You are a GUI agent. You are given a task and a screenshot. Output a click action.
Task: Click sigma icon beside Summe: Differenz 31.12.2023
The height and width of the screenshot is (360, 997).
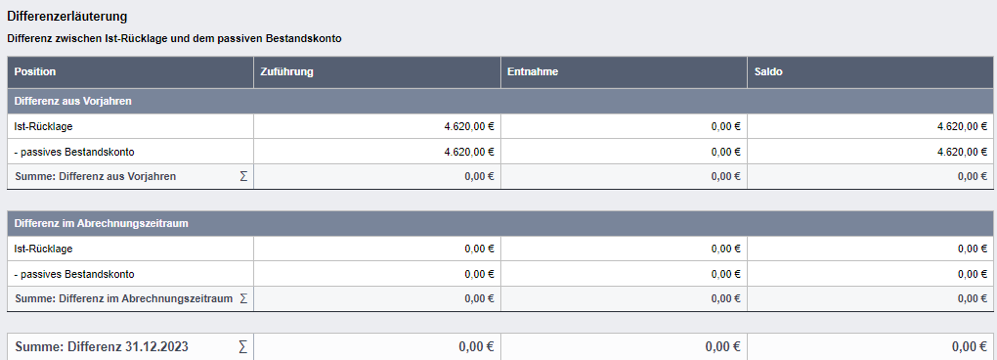click(x=242, y=347)
